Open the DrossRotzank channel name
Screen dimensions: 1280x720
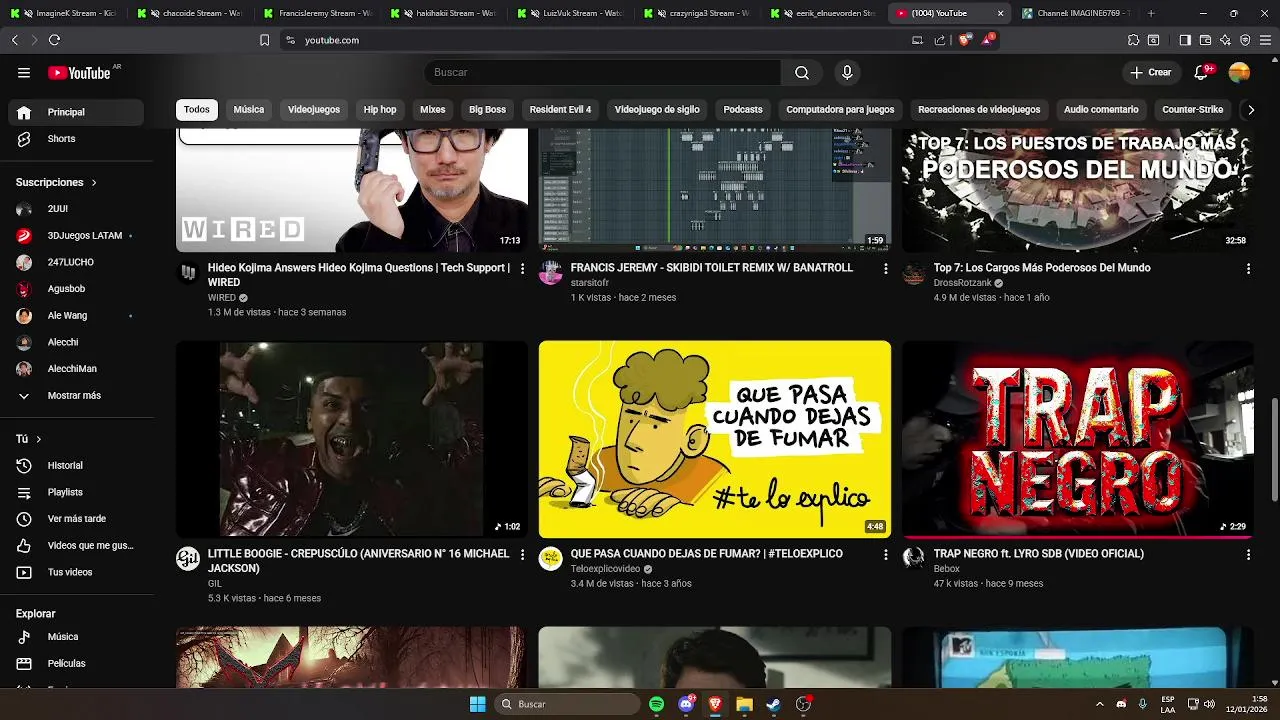point(962,283)
